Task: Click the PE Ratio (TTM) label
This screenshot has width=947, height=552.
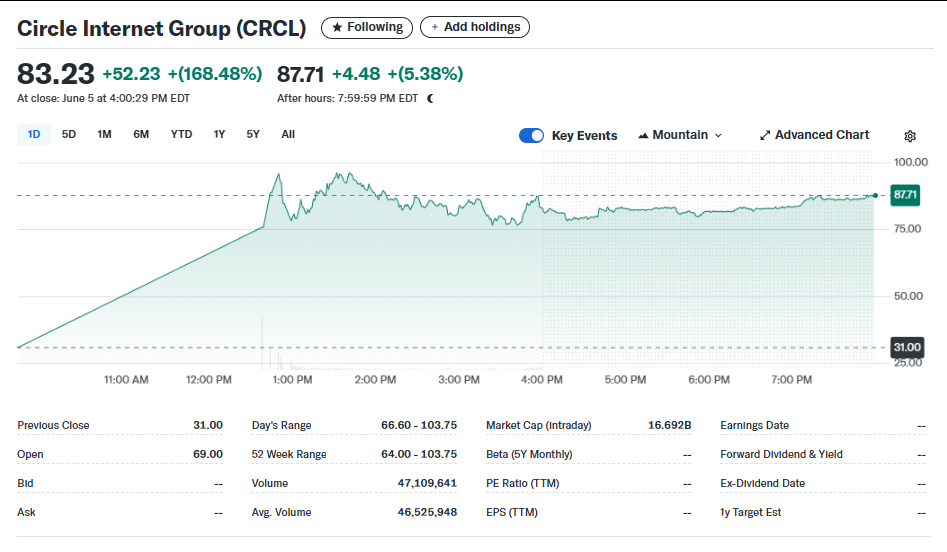Action: click(522, 483)
